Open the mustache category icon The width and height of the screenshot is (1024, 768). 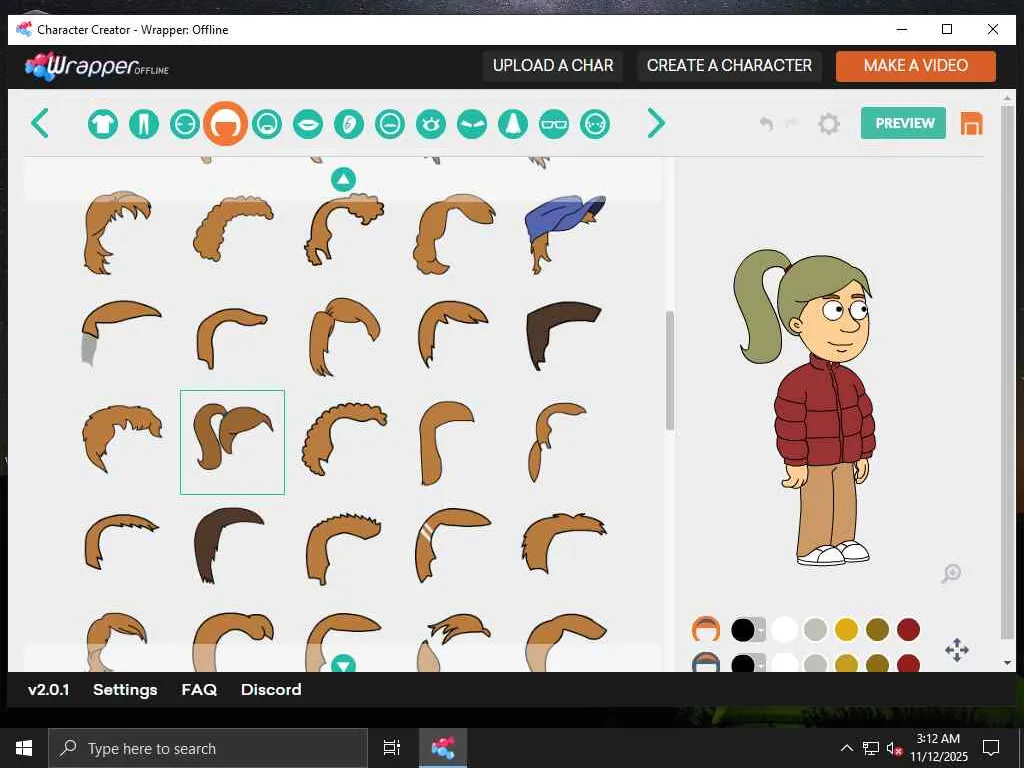(390, 123)
